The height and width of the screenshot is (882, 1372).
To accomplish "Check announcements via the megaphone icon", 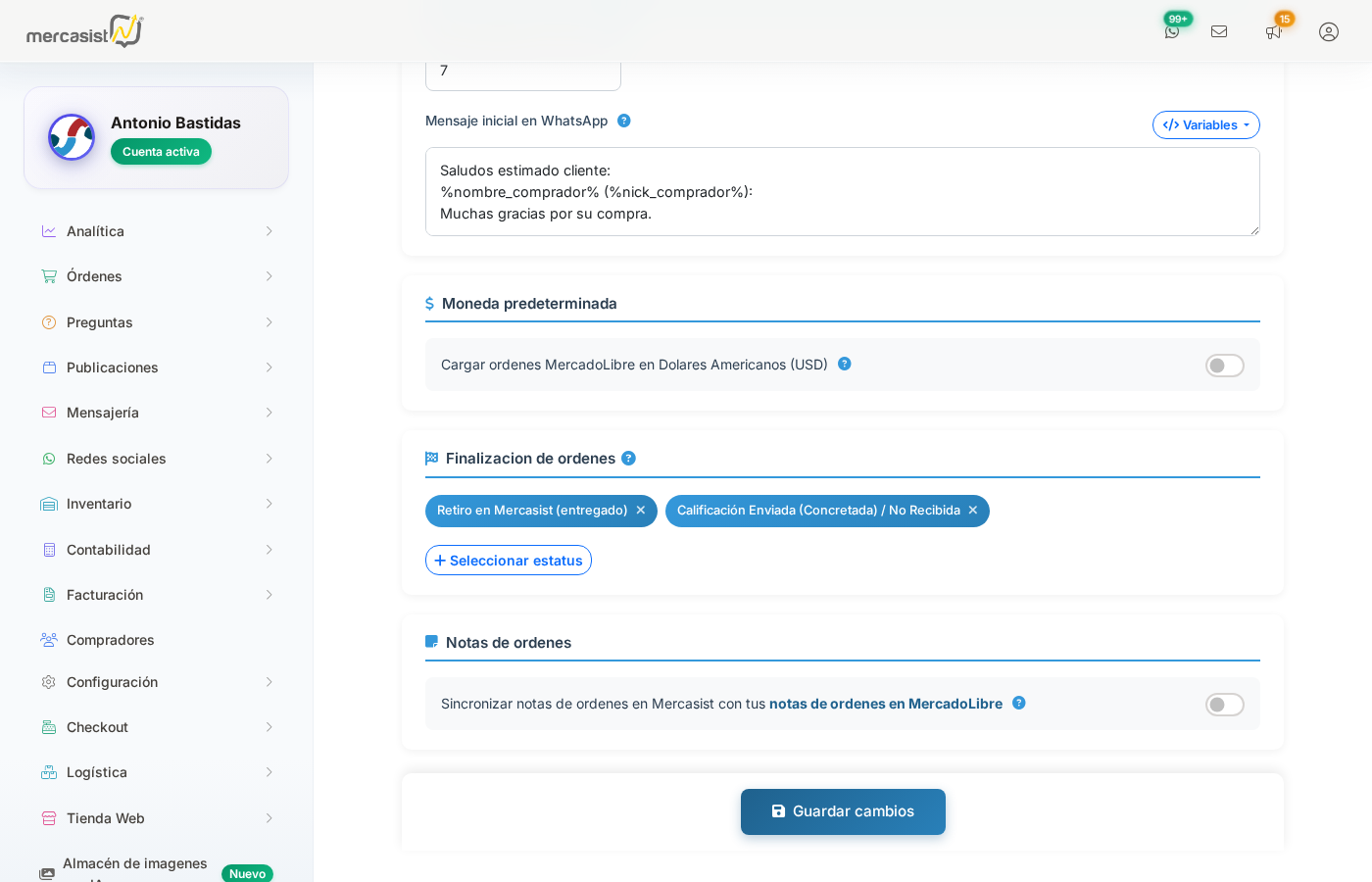I will pyautogui.click(x=1273, y=31).
